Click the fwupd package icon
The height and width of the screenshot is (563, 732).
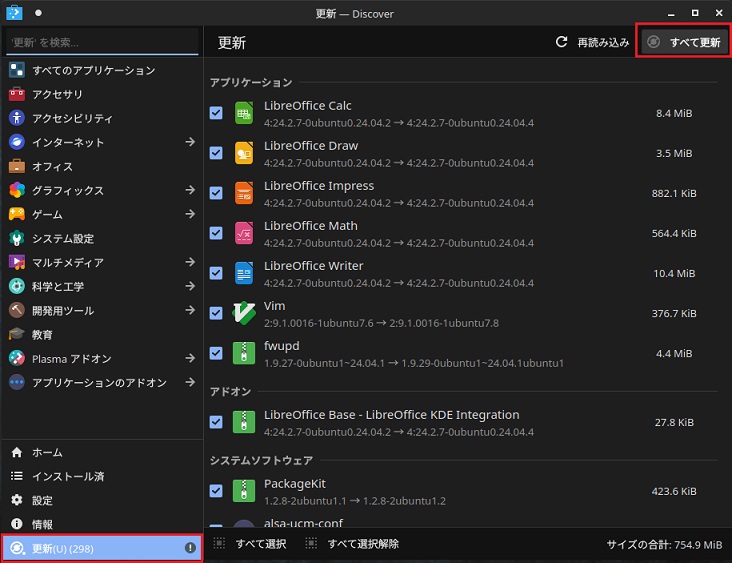point(244,353)
